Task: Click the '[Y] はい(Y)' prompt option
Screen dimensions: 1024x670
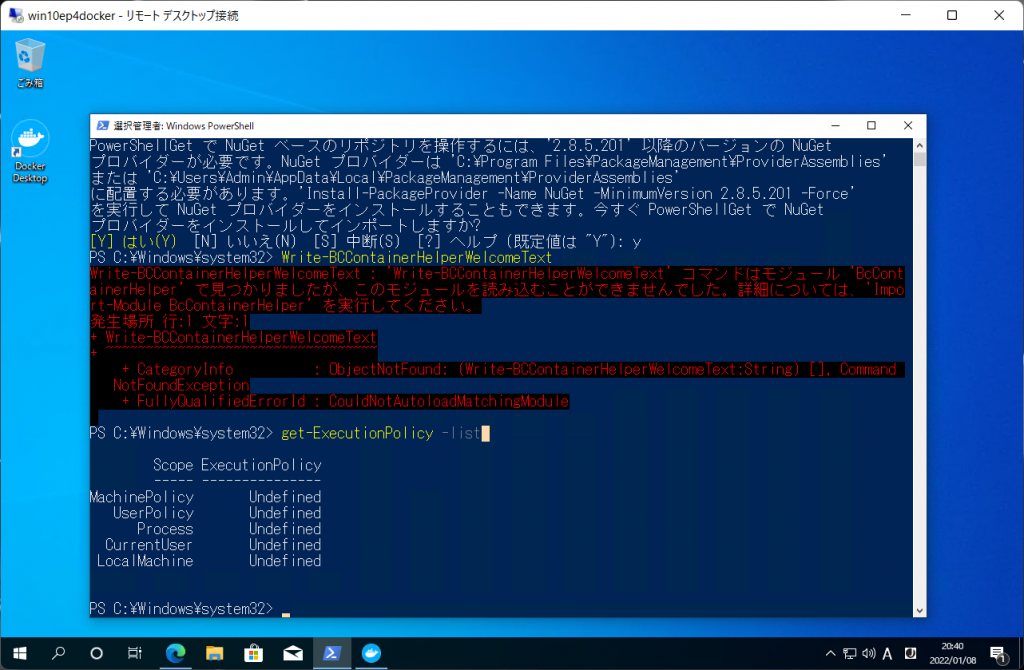Action: (x=133, y=242)
